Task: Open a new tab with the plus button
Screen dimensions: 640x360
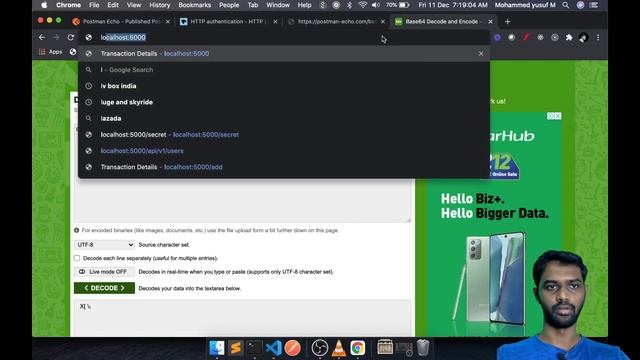Action: 507,22
